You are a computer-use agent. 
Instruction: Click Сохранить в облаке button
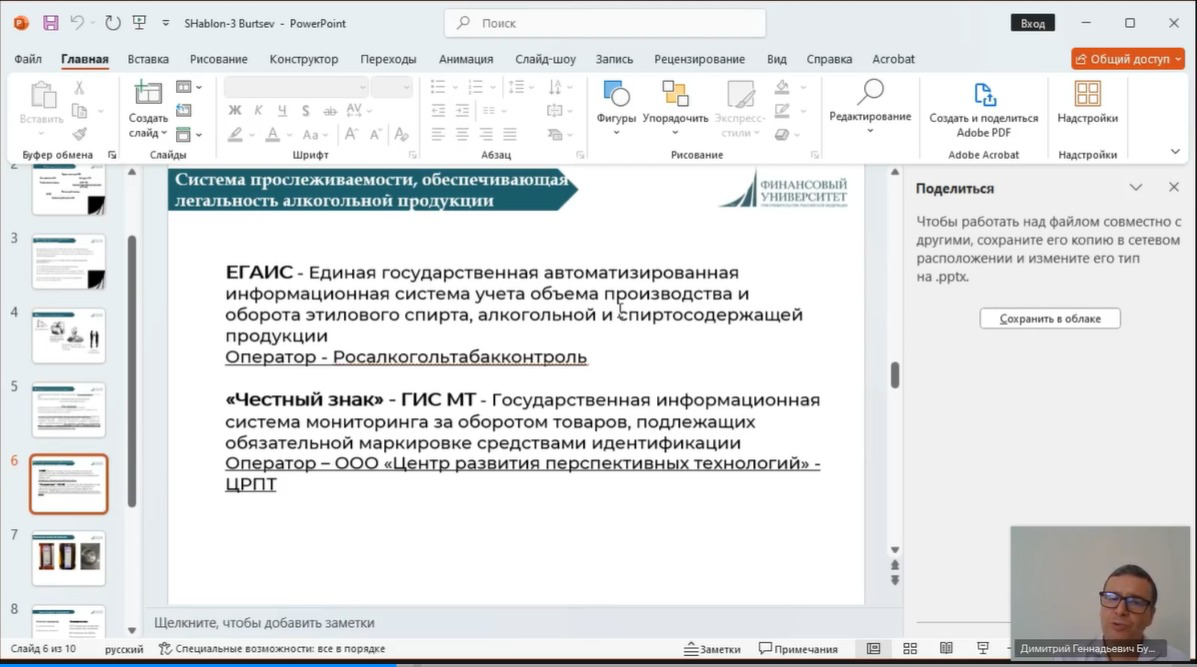[x=1050, y=318]
